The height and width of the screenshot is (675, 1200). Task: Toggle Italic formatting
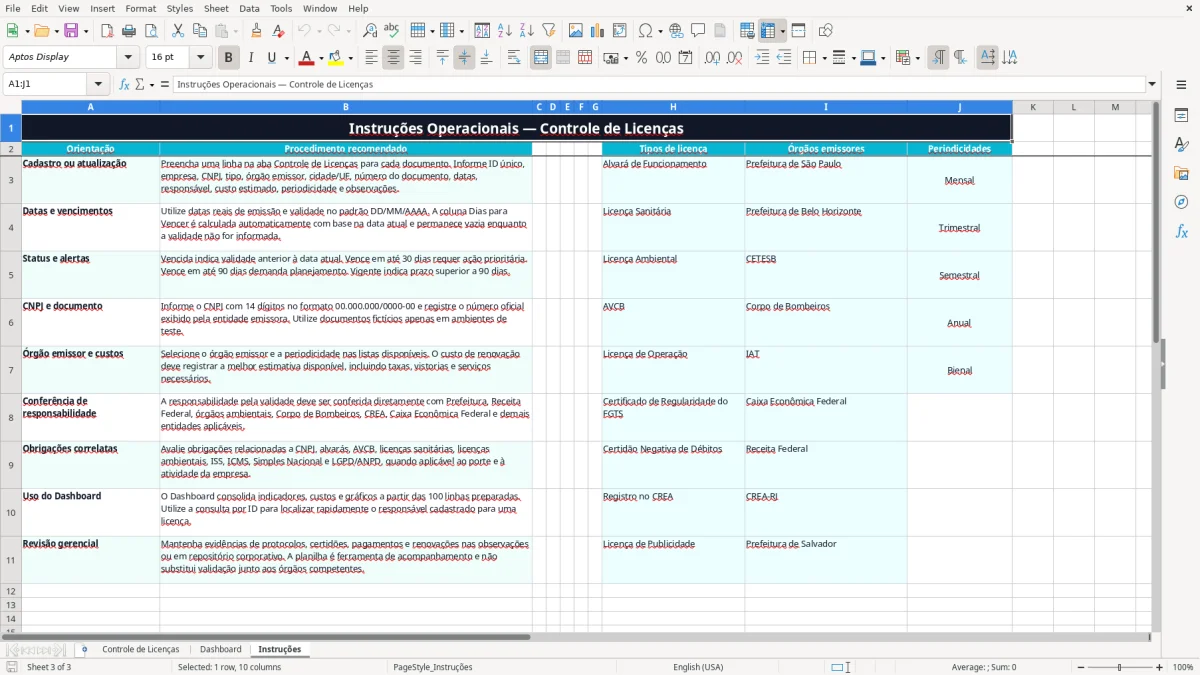pos(251,58)
